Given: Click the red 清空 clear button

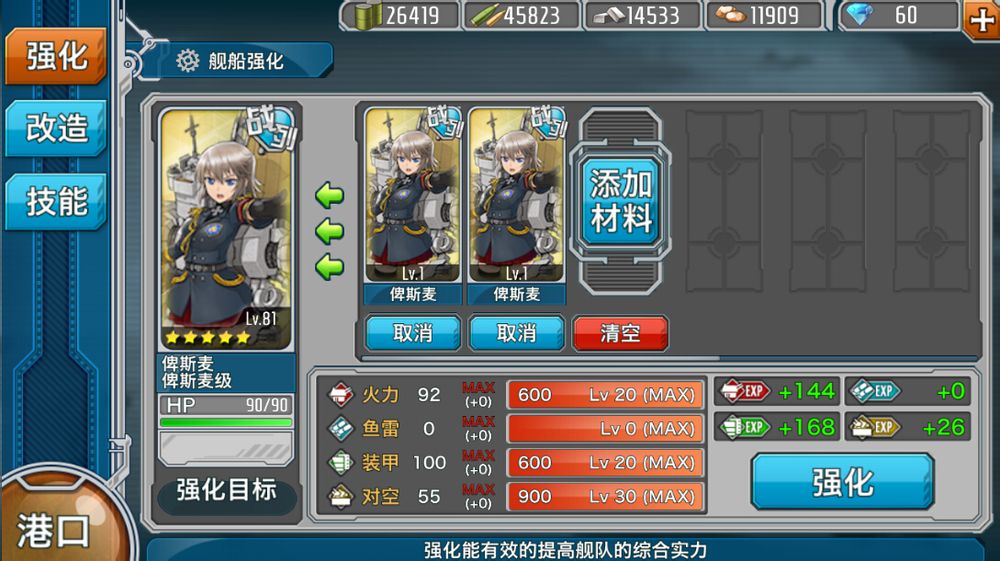Looking at the screenshot, I should pos(620,333).
